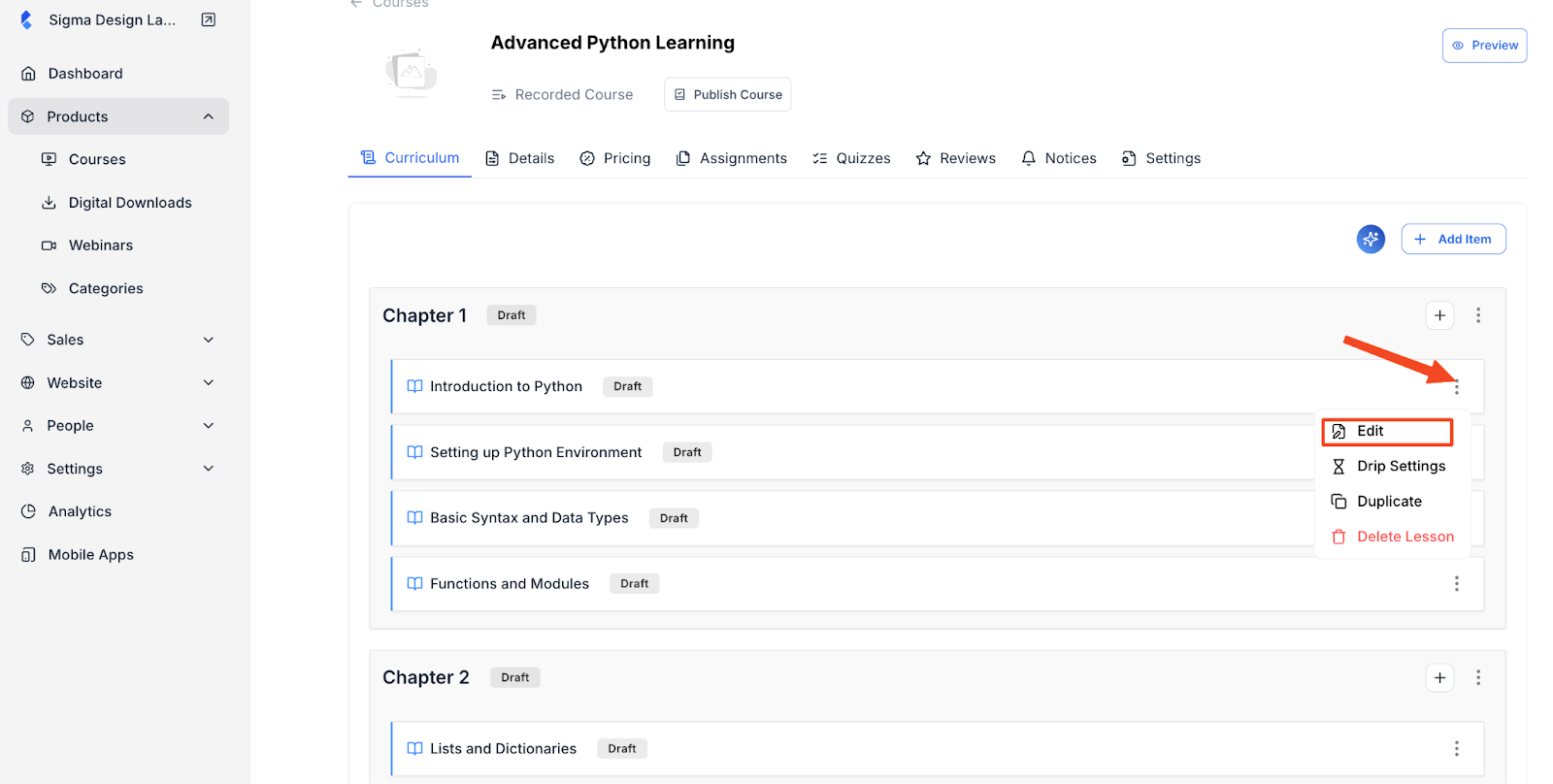Open Chapter 1 three-dot options menu

click(x=1478, y=315)
